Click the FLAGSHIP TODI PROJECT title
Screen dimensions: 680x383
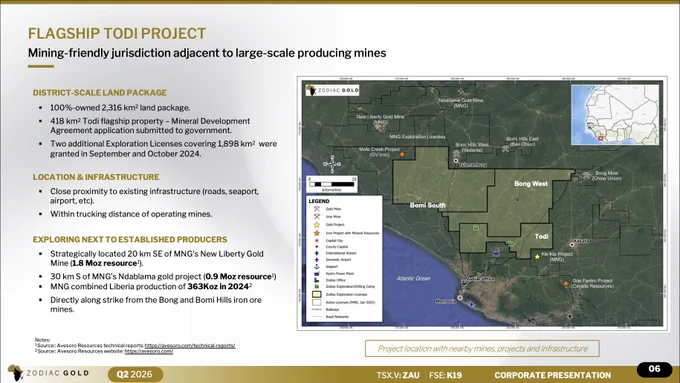tap(117, 33)
